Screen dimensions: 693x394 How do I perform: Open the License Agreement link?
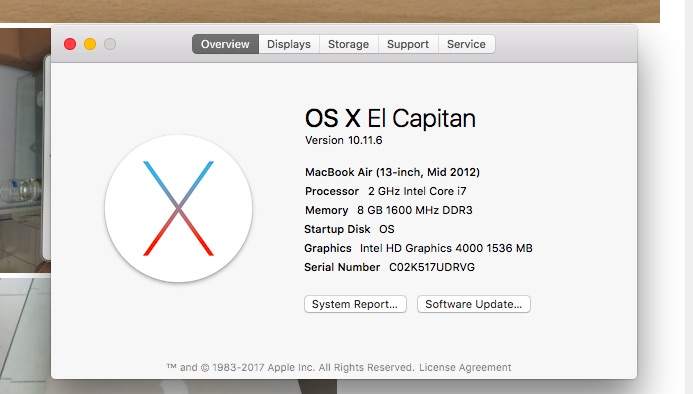465,367
